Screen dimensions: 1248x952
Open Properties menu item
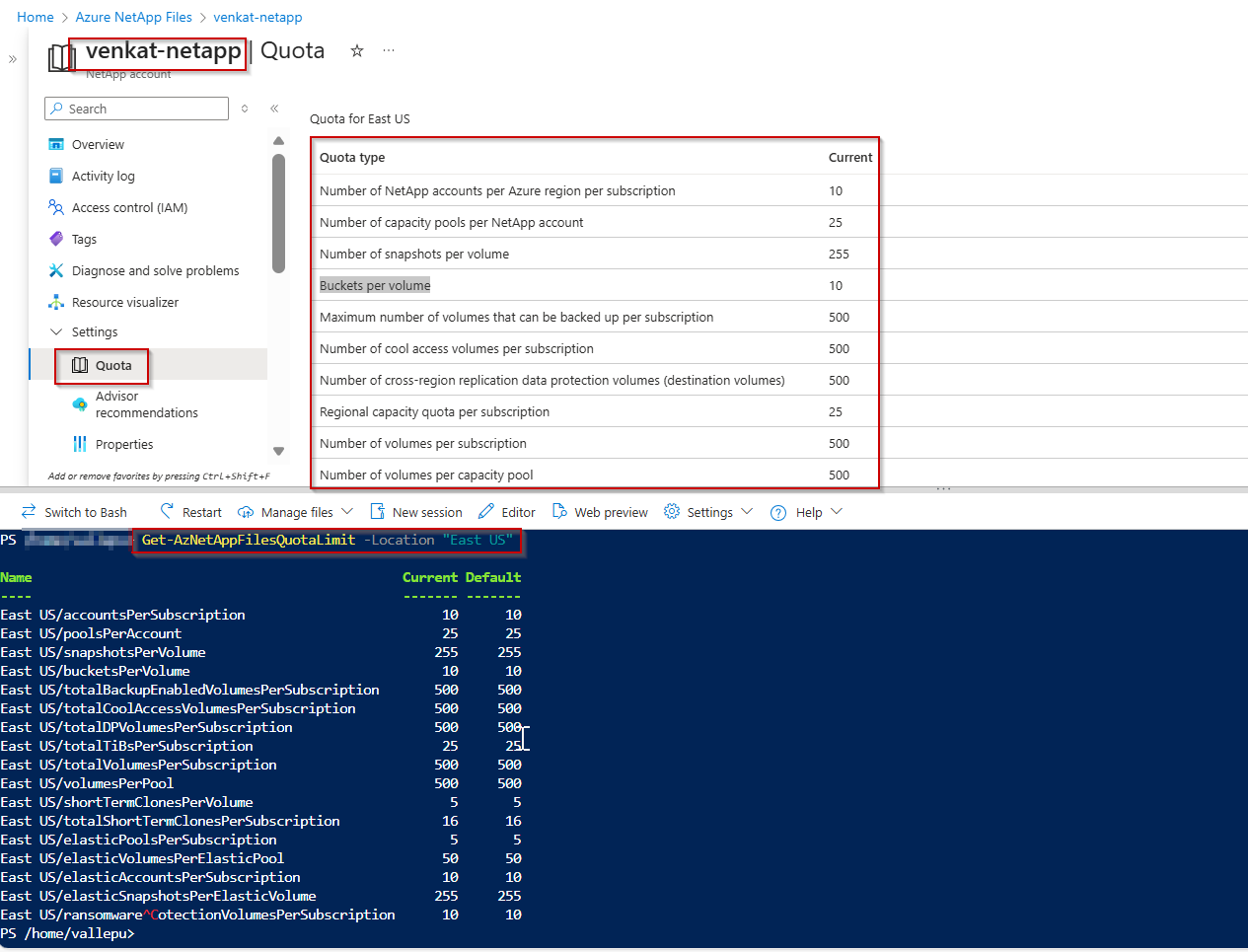pyautogui.click(x=124, y=444)
